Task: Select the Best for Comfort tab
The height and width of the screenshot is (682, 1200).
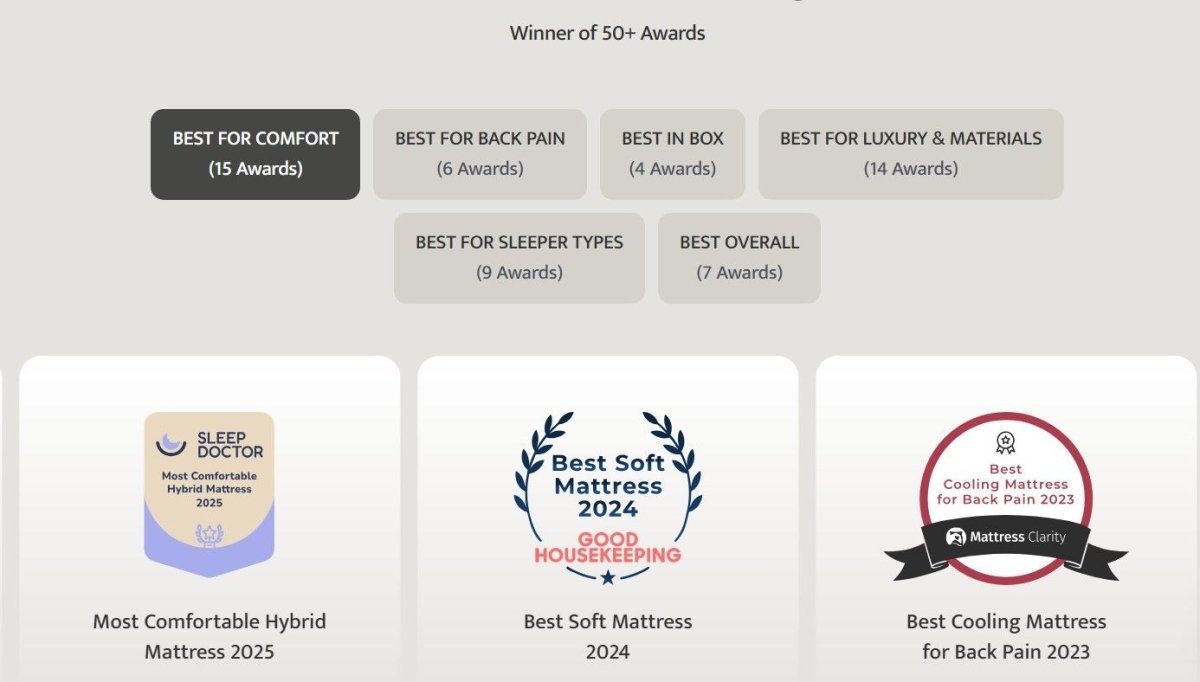Action: point(255,154)
